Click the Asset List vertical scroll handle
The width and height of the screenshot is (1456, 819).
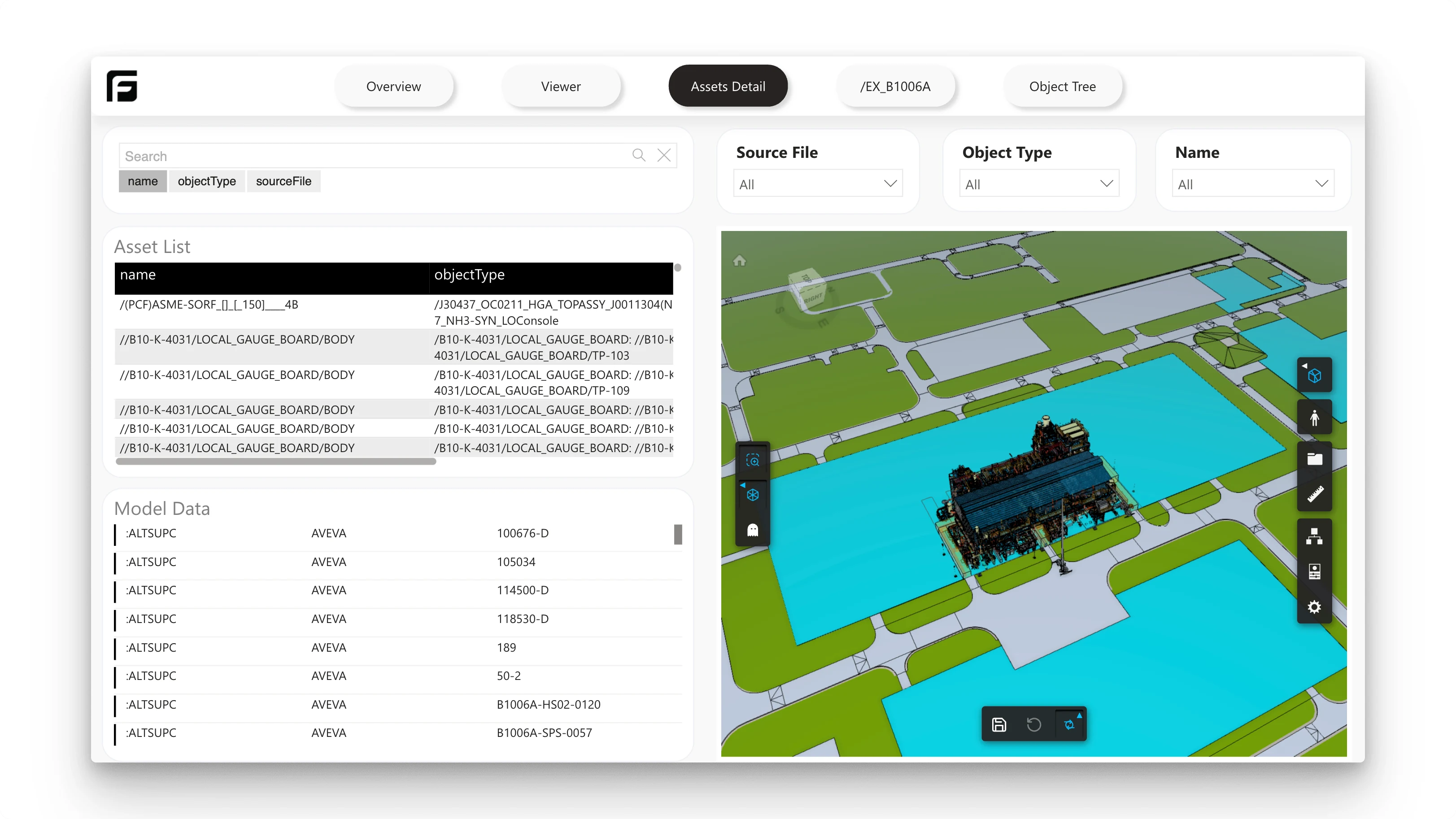click(x=678, y=268)
